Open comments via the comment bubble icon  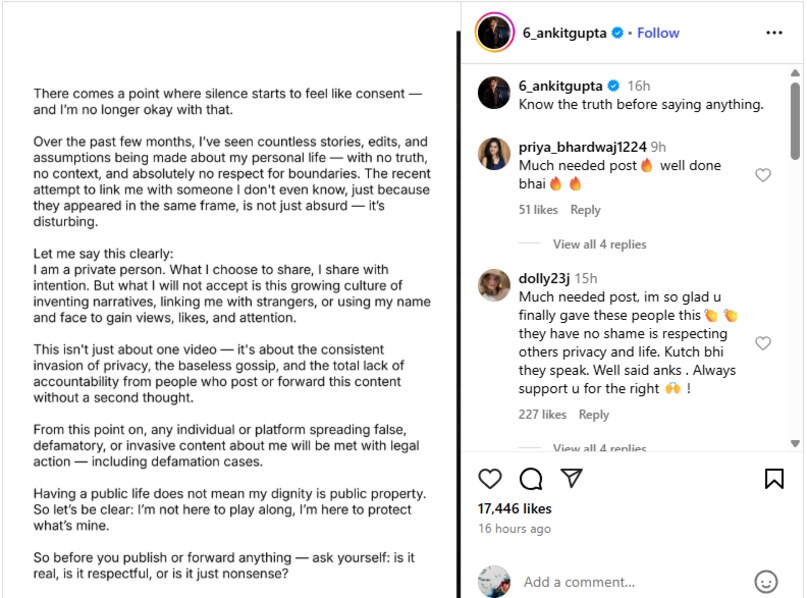click(530, 479)
